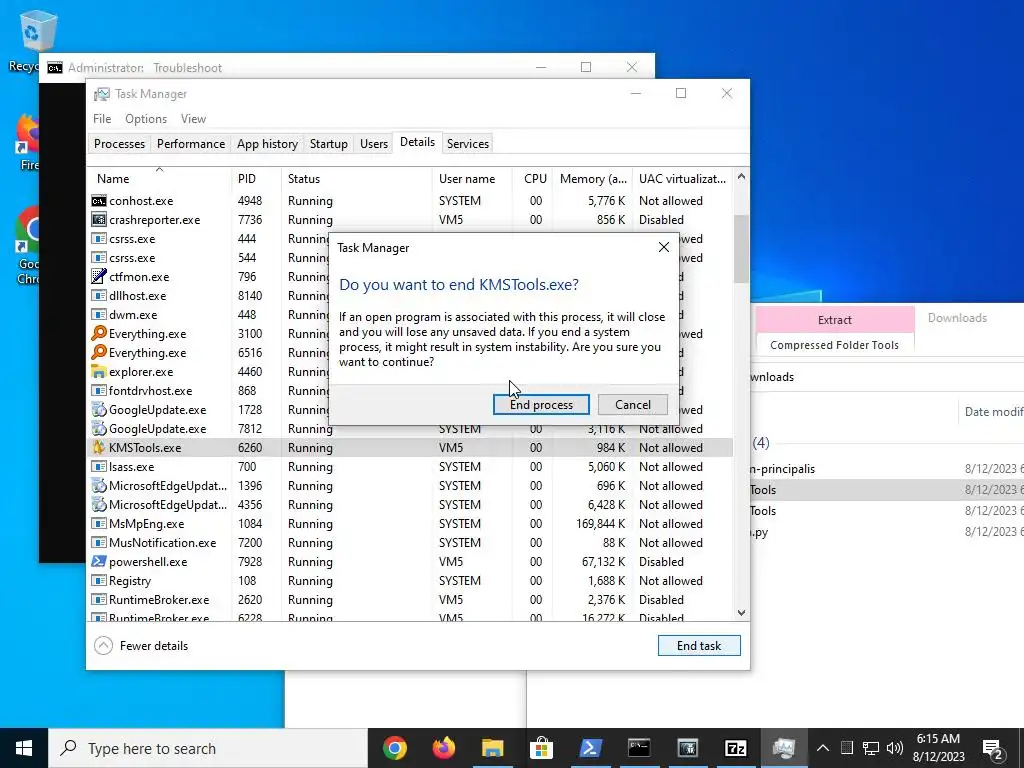Sort processes by Name column header

(159, 178)
